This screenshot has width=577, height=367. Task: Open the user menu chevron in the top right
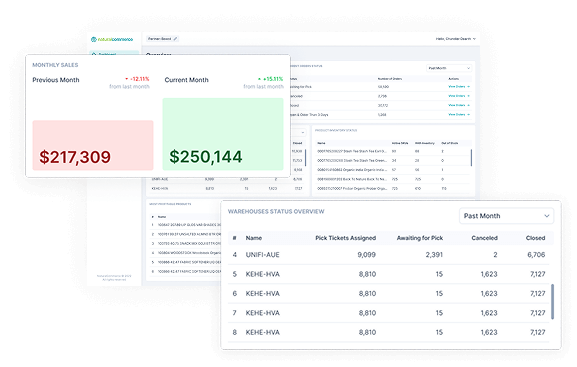click(474, 39)
